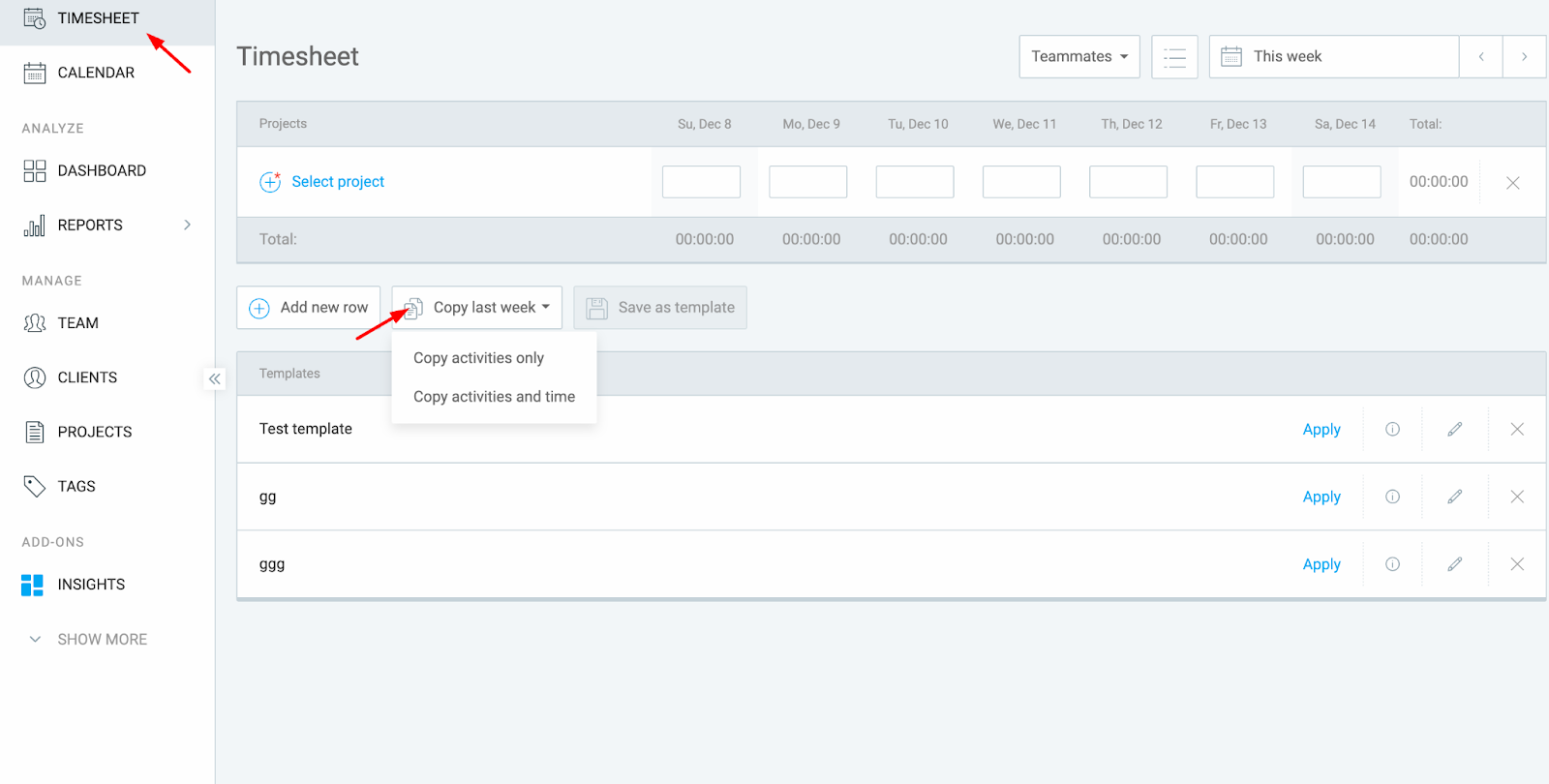
Task: View info for gg template
Action: point(1392,497)
